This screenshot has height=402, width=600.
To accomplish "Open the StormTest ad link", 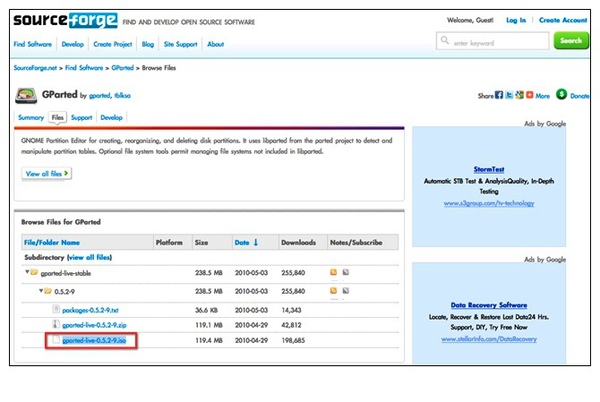I will (x=489, y=169).
